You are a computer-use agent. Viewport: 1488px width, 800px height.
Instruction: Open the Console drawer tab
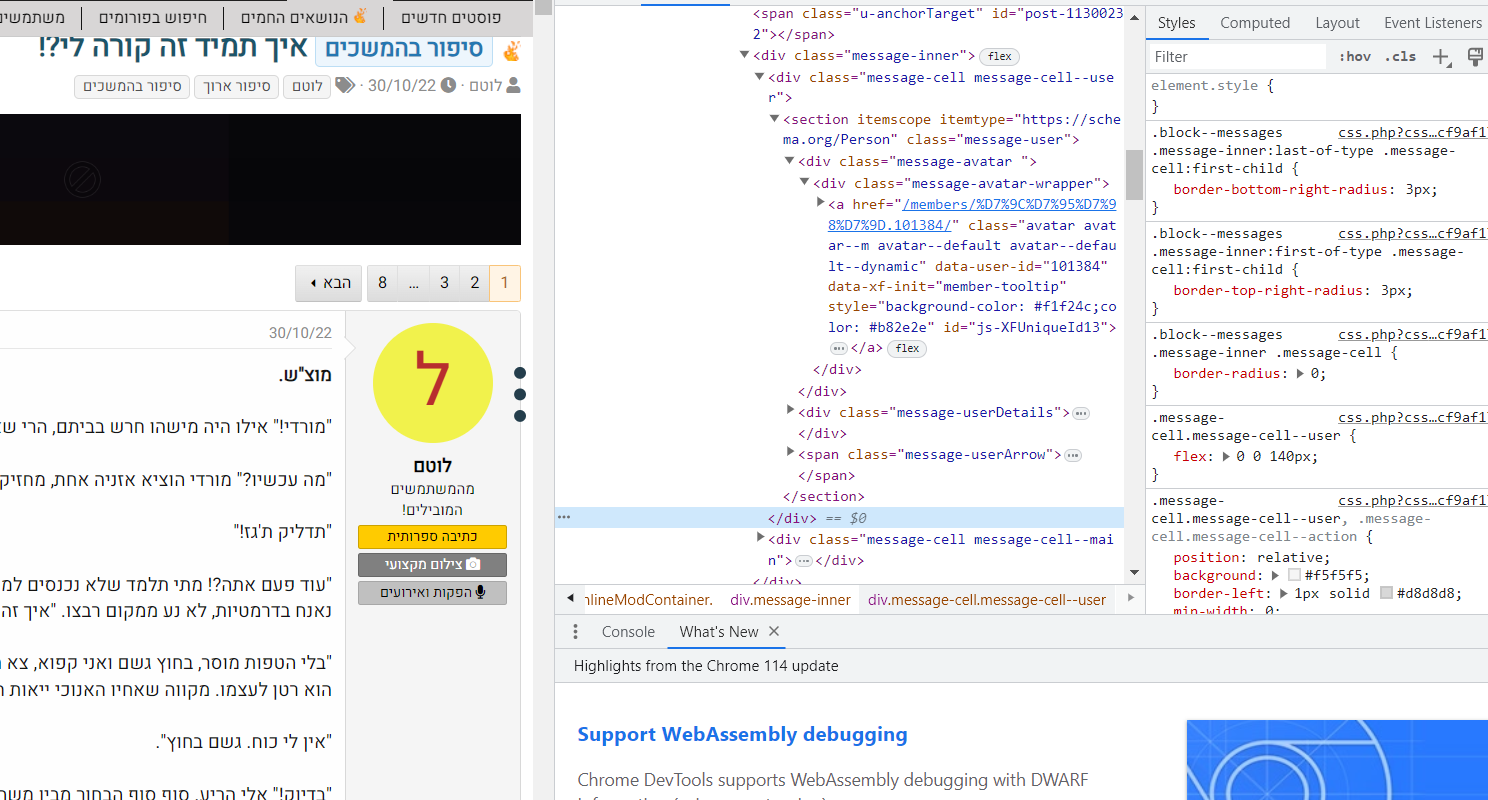[628, 632]
